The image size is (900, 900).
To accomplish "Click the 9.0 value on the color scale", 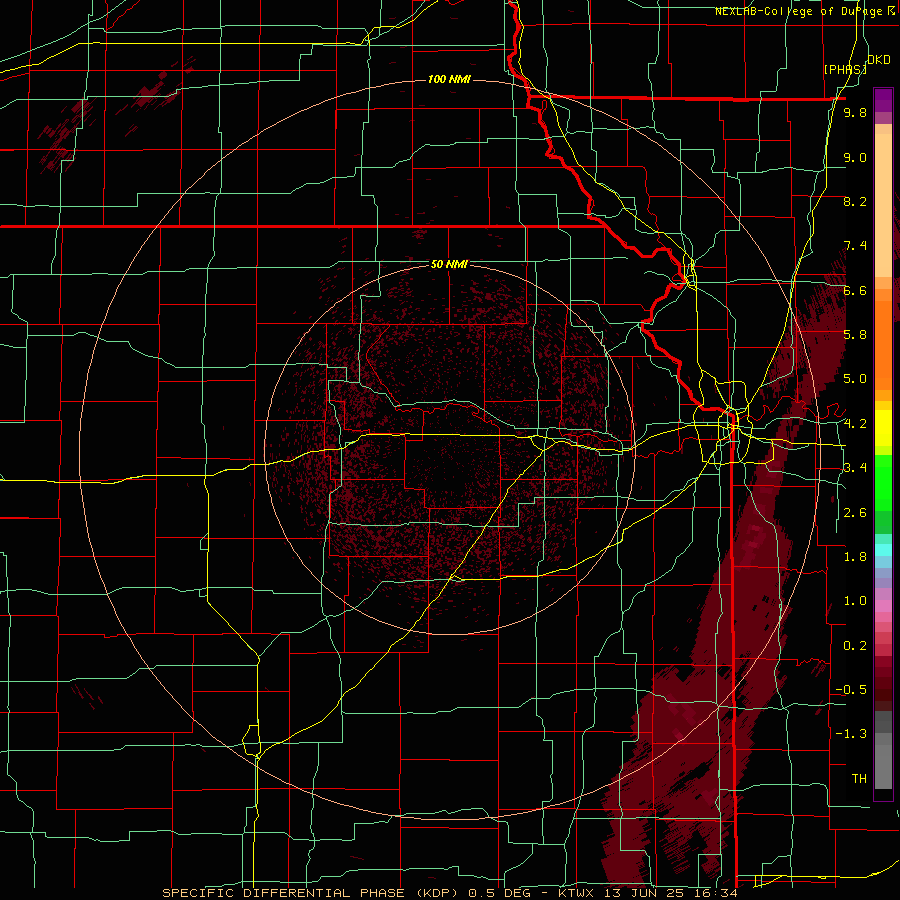I will [x=855, y=157].
